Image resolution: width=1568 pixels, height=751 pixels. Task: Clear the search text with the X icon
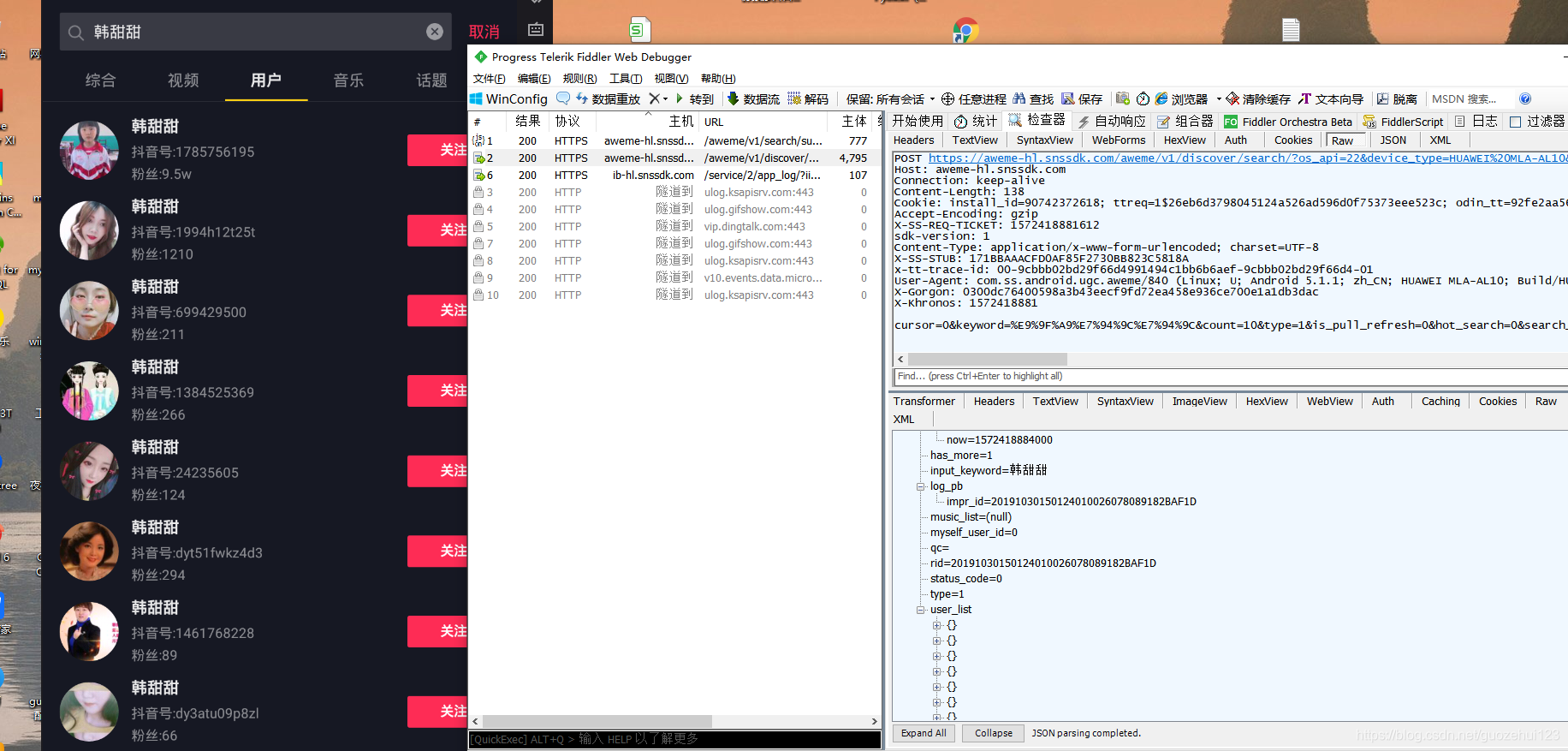[435, 32]
